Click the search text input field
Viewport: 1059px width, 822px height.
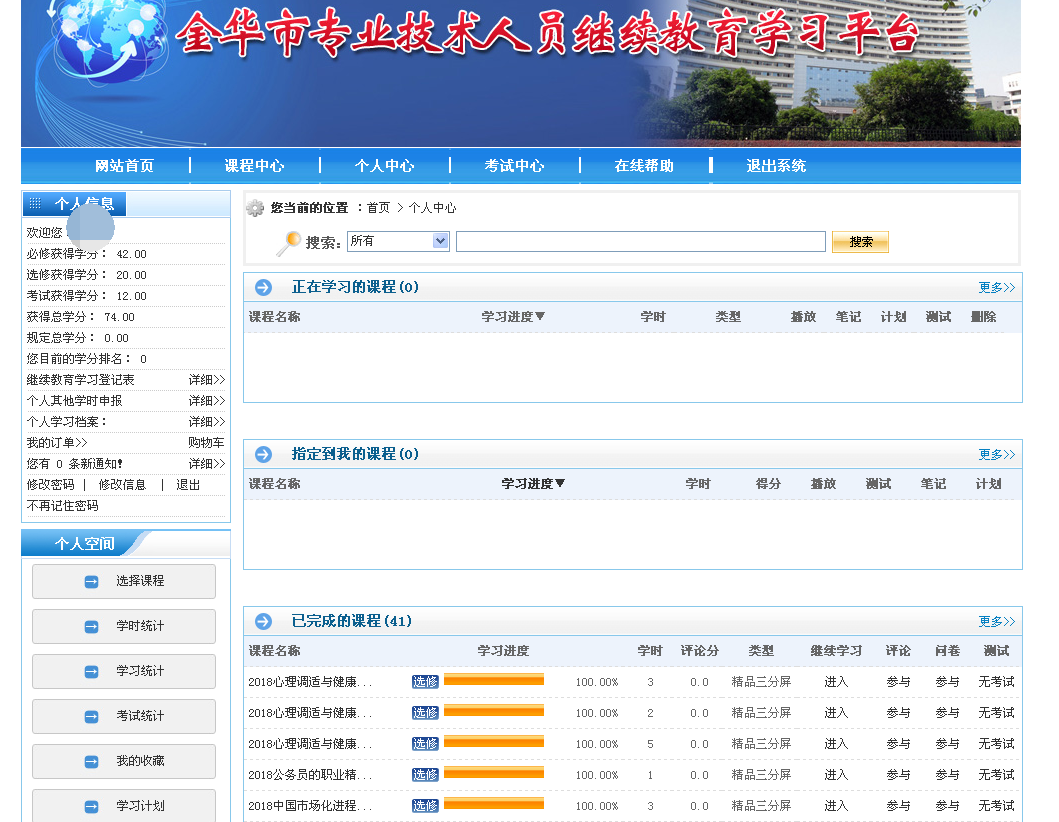pyautogui.click(x=640, y=242)
